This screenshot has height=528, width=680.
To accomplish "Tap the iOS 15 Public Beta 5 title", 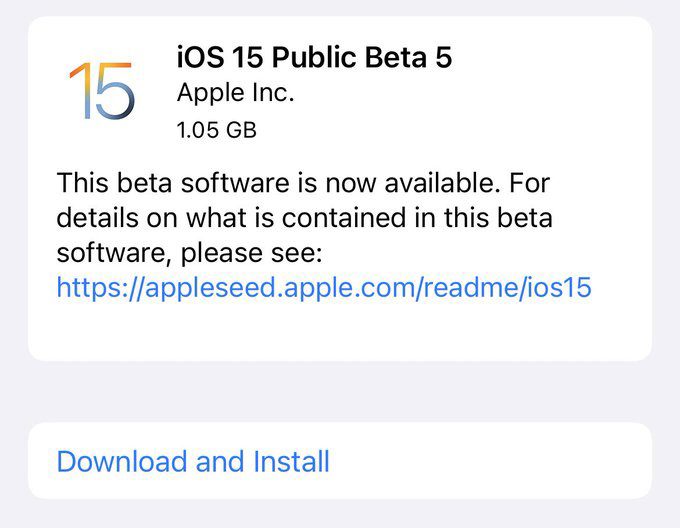I will tap(314, 57).
